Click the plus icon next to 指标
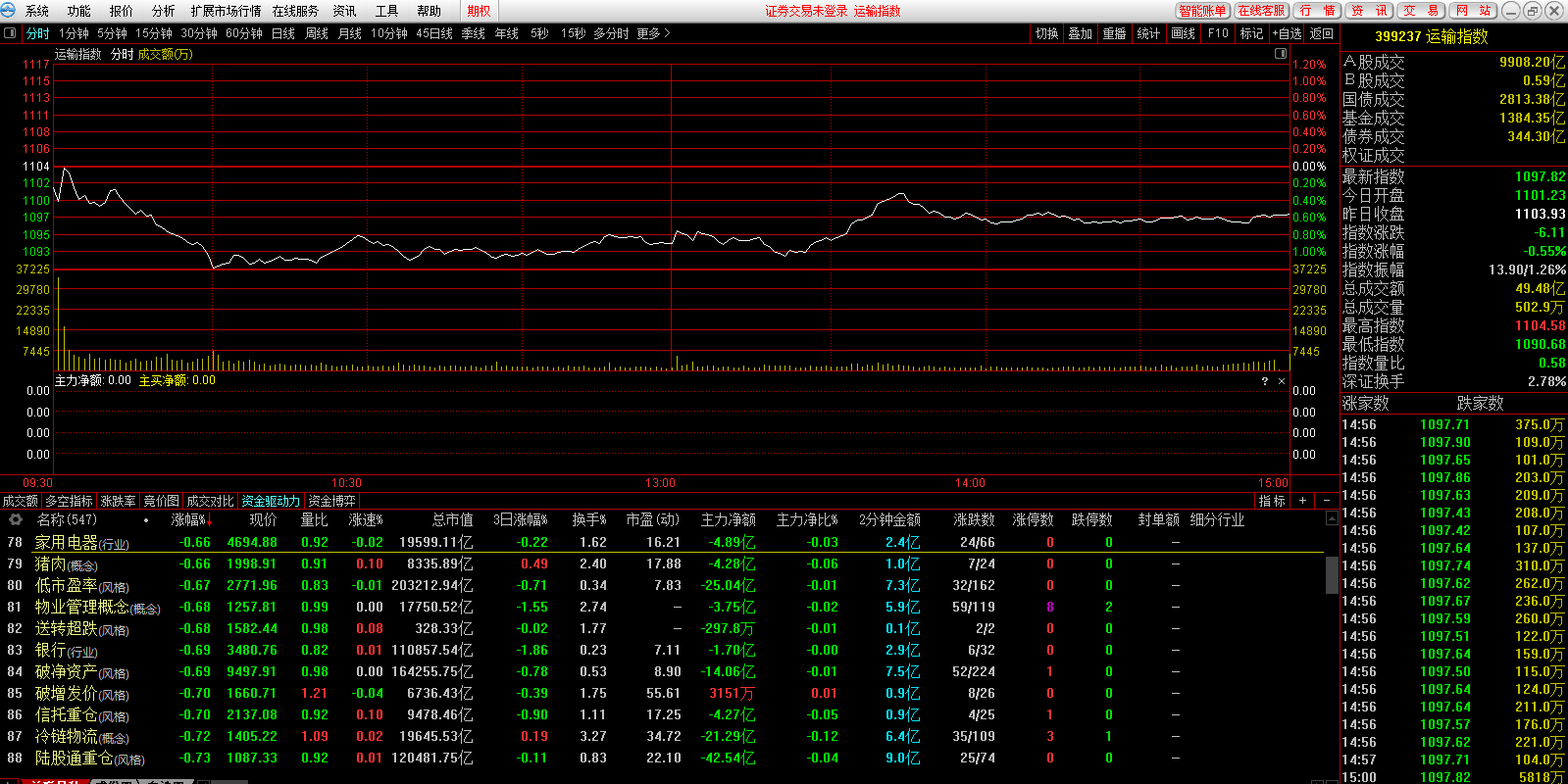 tap(1302, 501)
